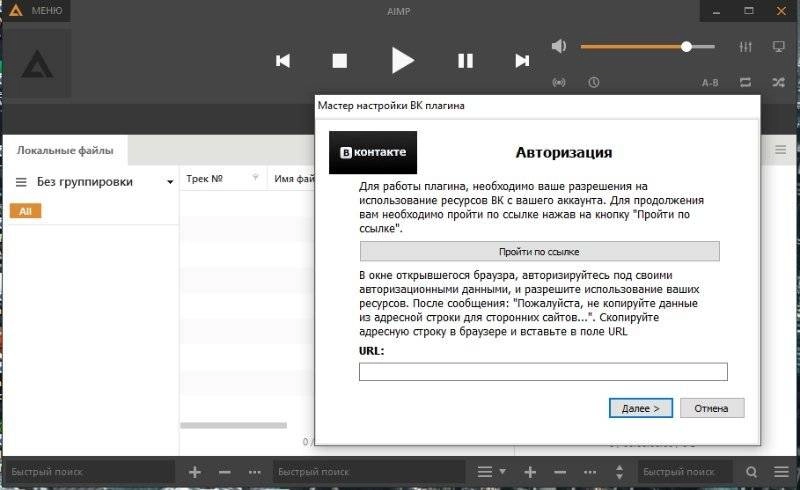Viewport: 800px width, 490px height.
Task: Close the AIMP window
Action: tap(781, 11)
